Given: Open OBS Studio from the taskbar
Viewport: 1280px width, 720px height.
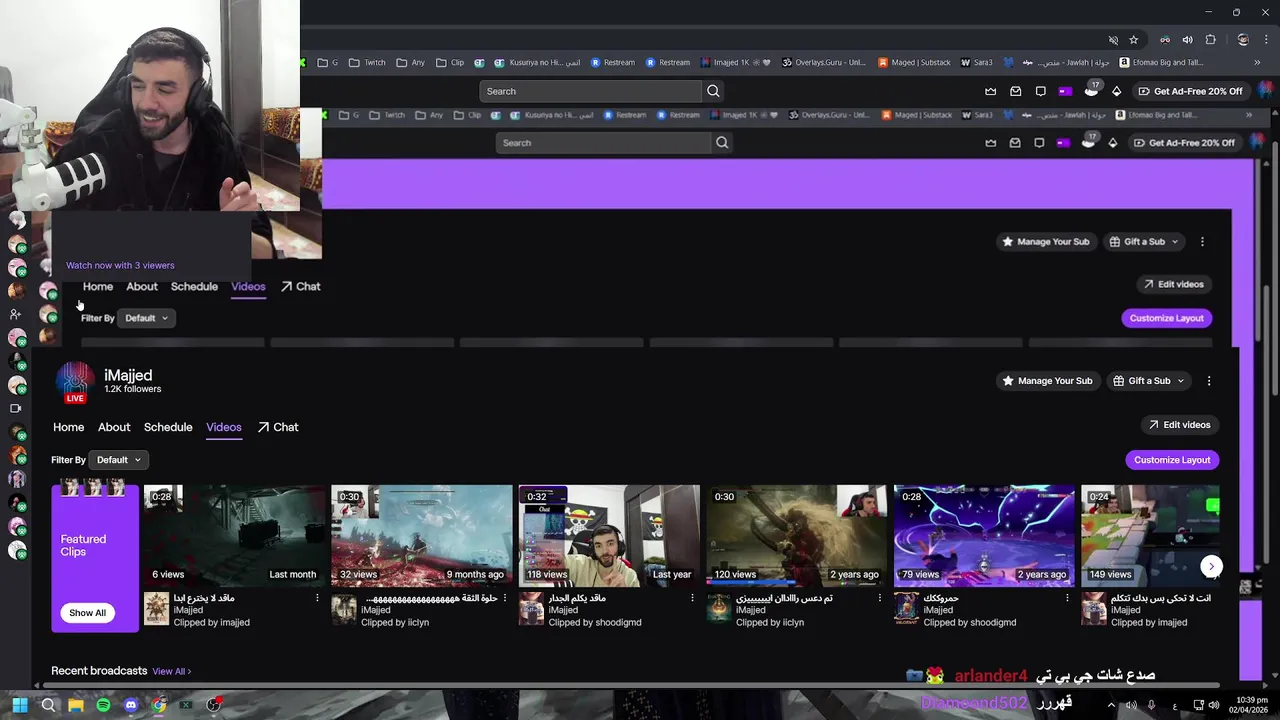Looking at the screenshot, I should (x=213, y=705).
